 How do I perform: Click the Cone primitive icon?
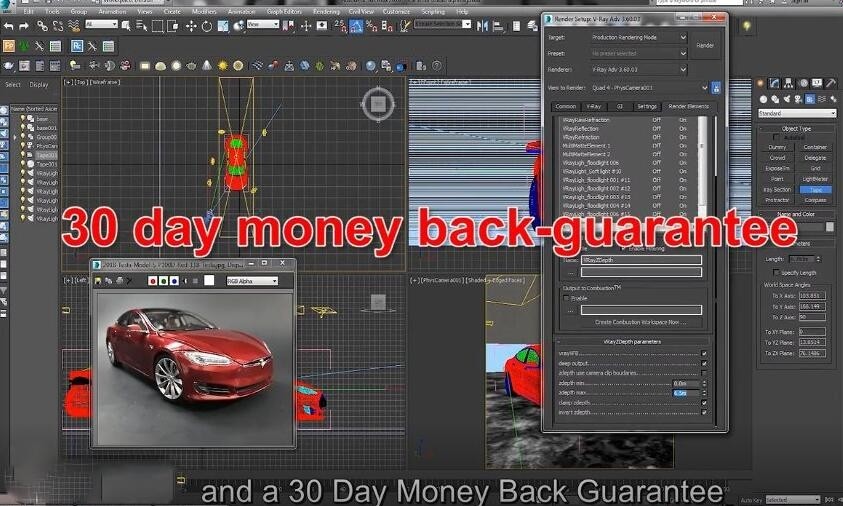pos(207,66)
